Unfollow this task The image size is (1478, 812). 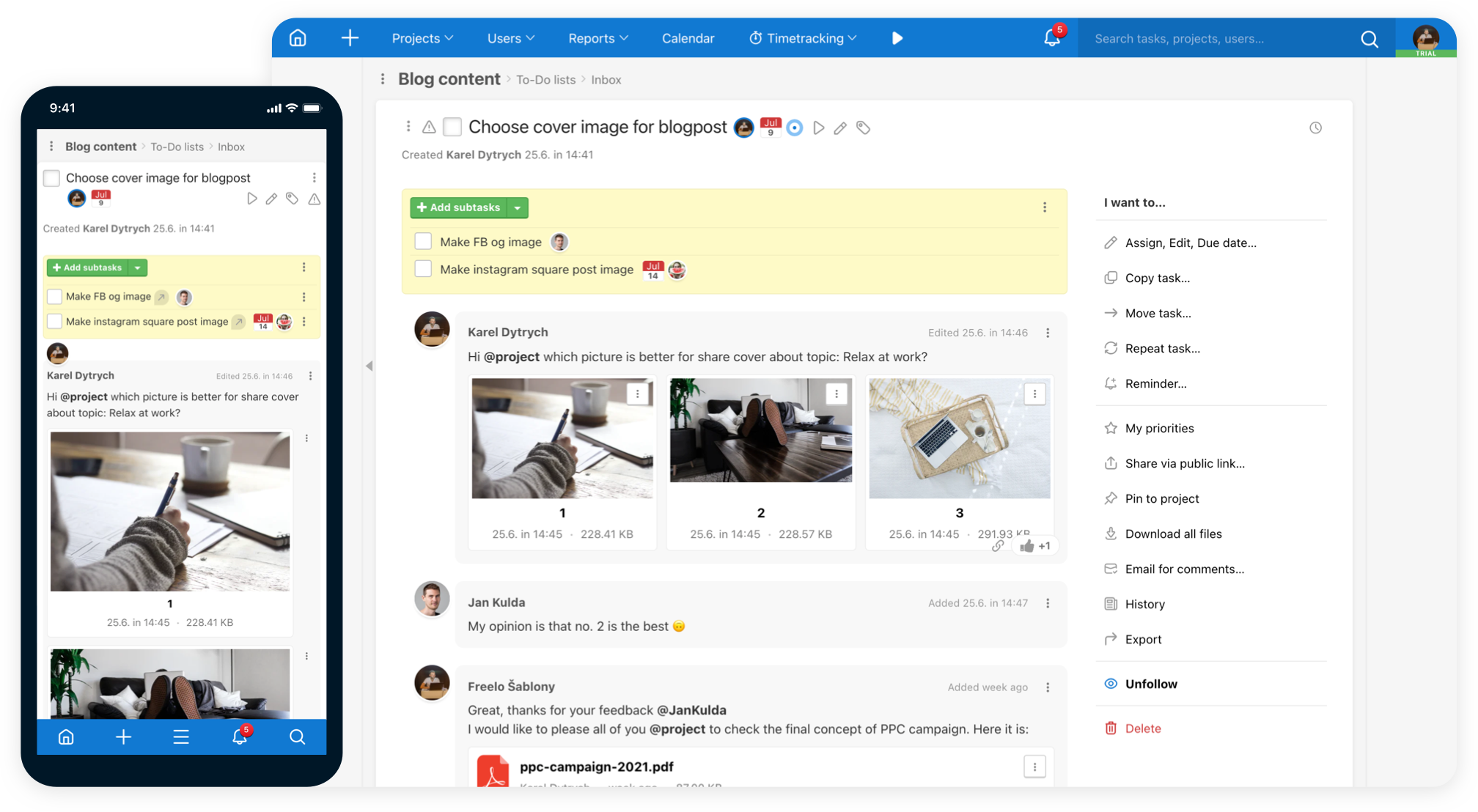click(x=1150, y=684)
